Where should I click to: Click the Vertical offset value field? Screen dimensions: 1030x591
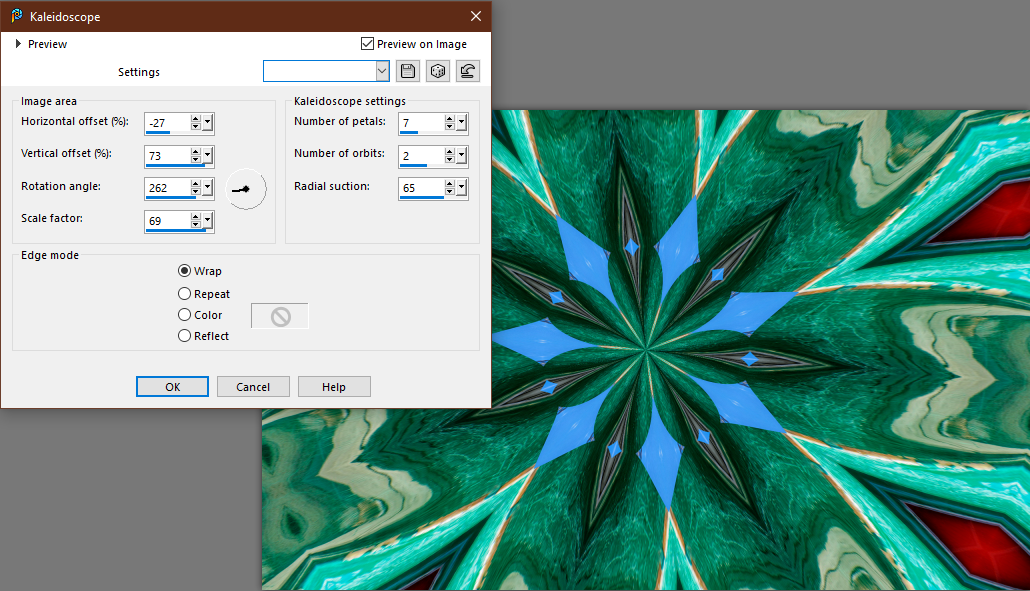tap(168, 156)
